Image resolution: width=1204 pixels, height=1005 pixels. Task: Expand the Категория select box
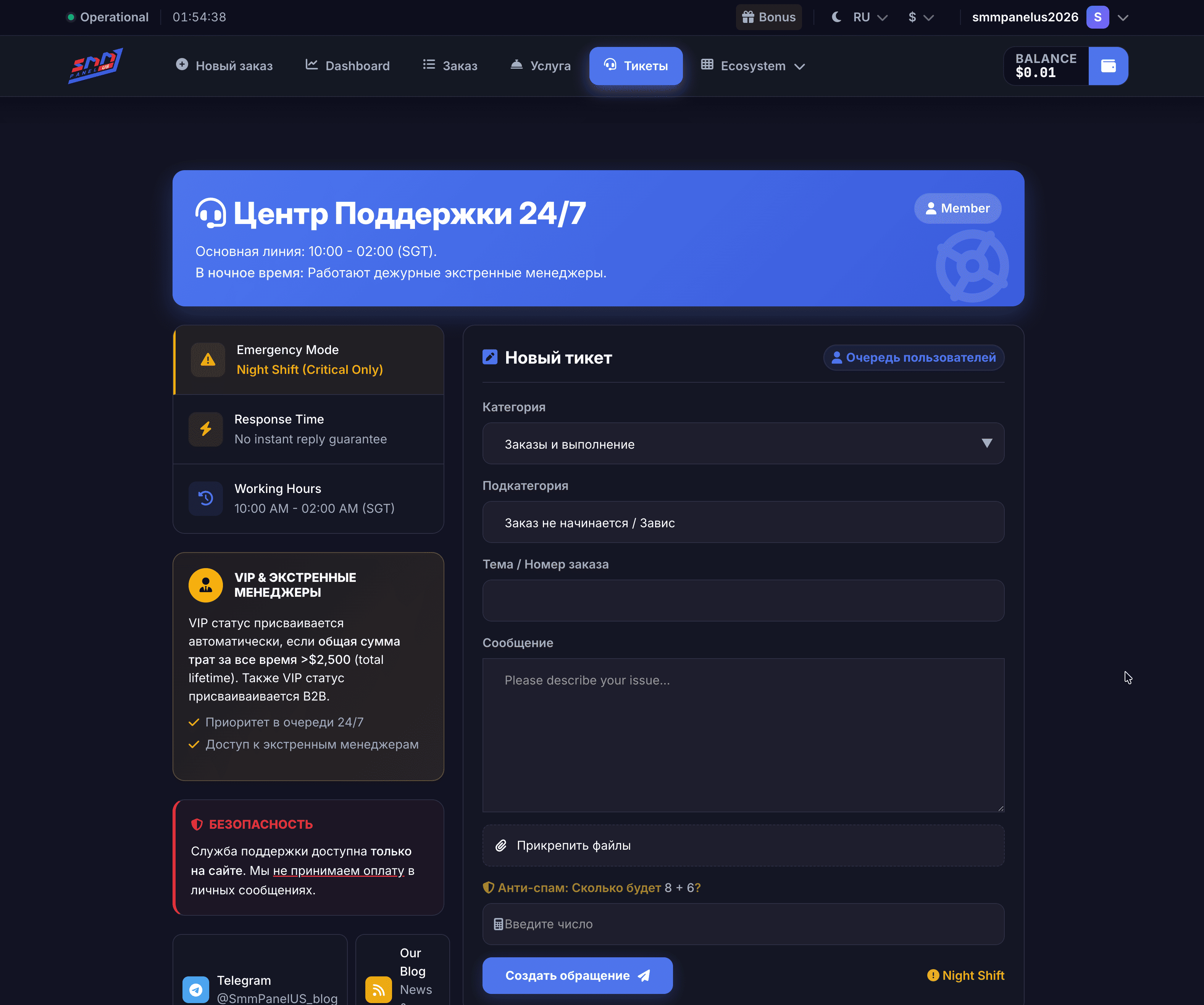coord(742,444)
